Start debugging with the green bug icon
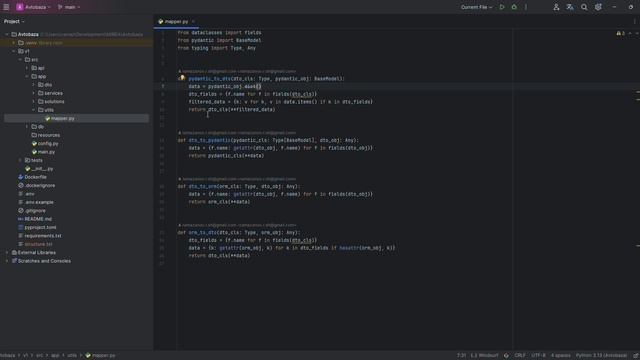The height and width of the screenshot is (360, 640). (x=514, y=7)
